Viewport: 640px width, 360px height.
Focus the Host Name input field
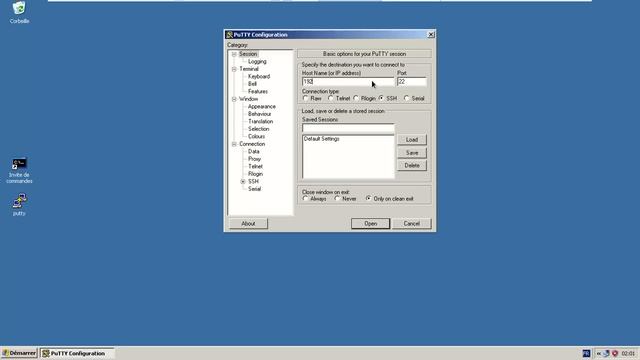click(x=348, y=82)
